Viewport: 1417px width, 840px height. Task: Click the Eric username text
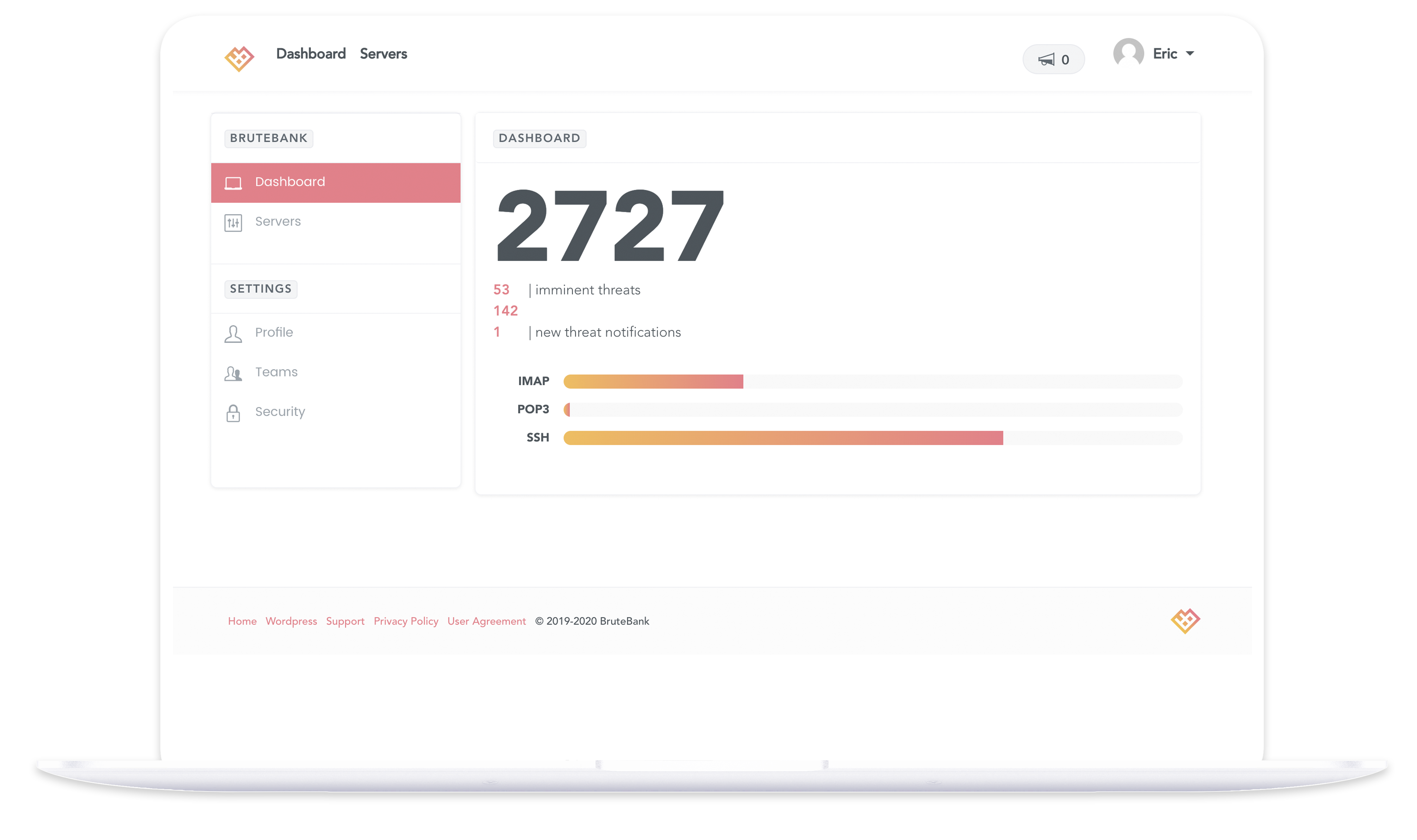click(x=1165, y=54)
